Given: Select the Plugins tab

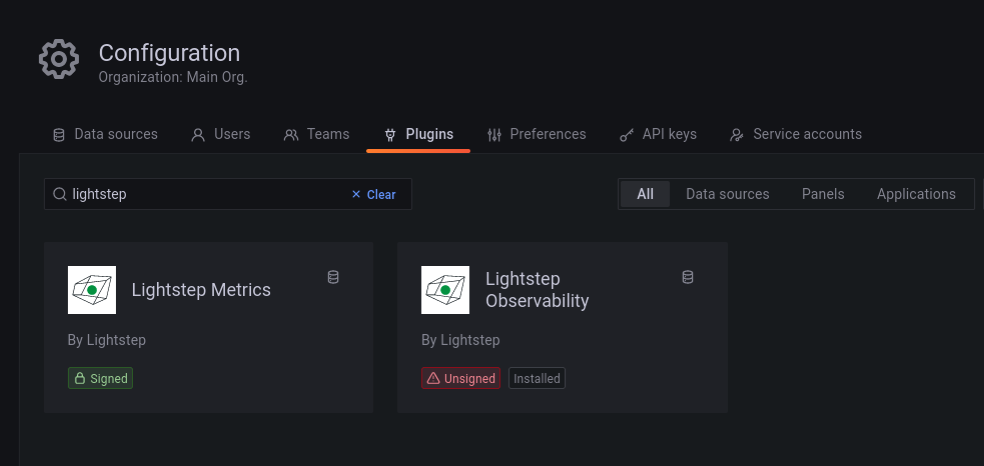Looking at the screenshot, I should coord(419,134).
